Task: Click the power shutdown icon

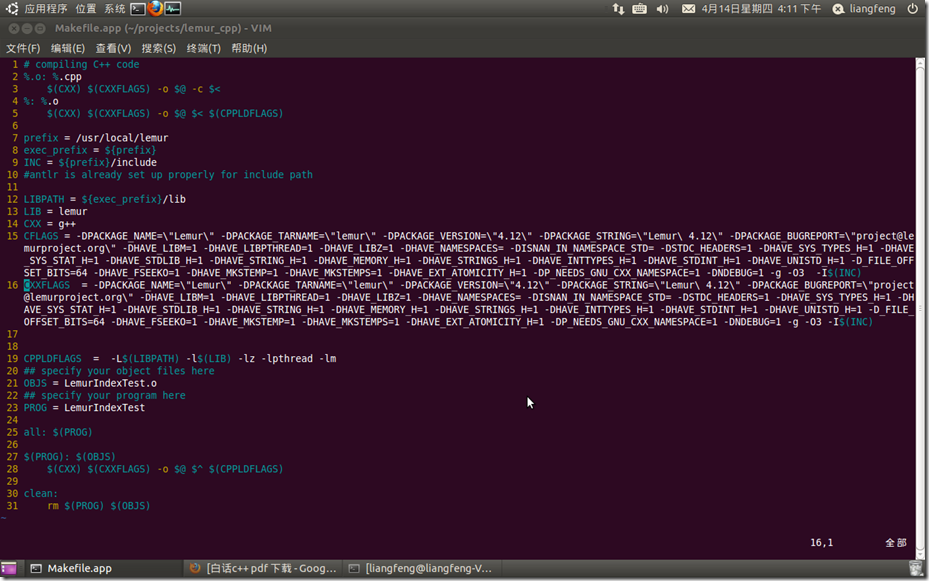Action: [x=912, y=9]
